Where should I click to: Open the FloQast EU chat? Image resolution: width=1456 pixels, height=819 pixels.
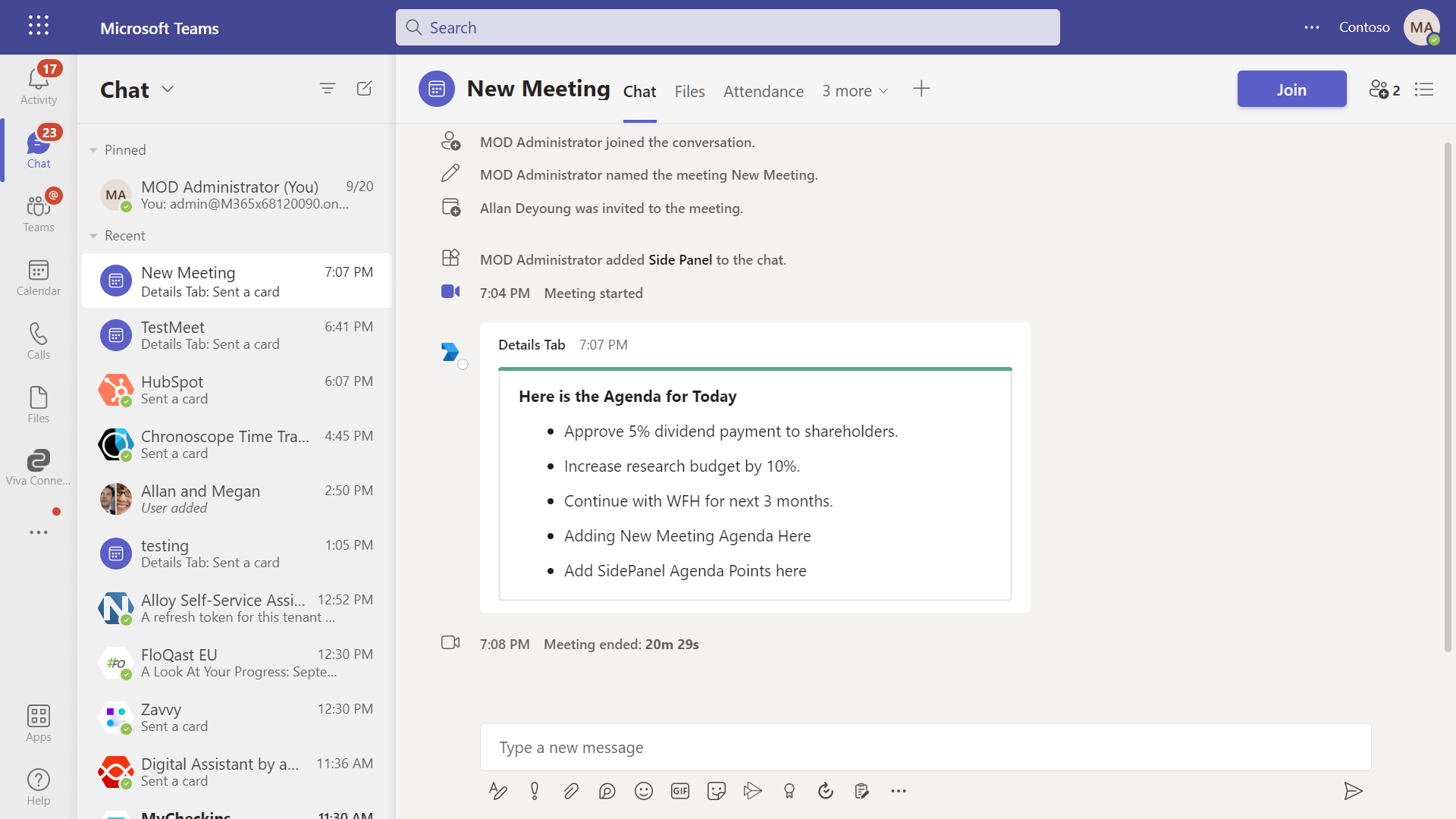tap(237, 663)
